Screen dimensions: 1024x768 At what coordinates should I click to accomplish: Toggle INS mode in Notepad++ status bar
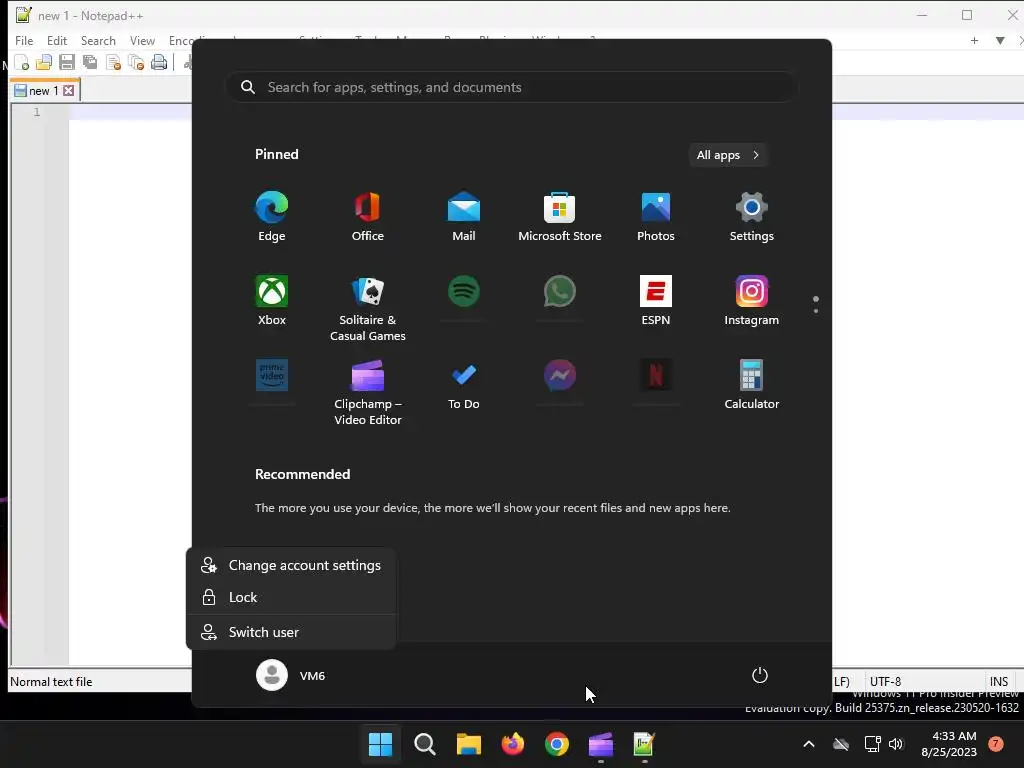click(999, 681)
